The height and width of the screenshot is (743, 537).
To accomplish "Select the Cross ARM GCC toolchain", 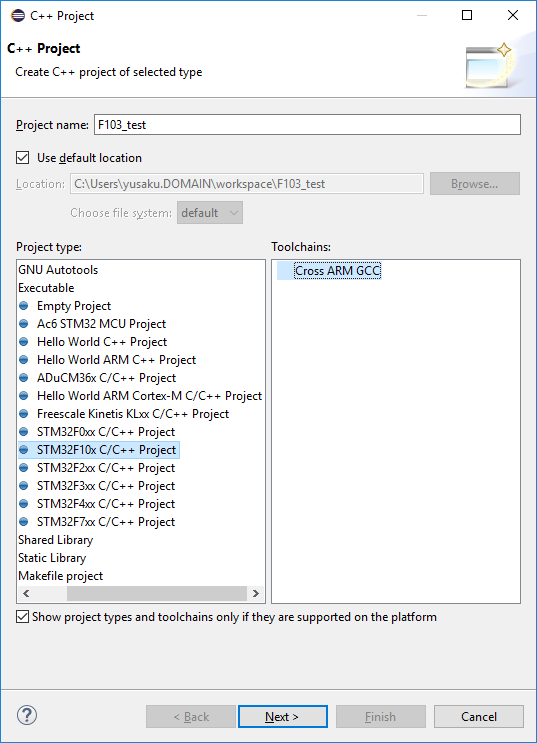I will point(337,271).
